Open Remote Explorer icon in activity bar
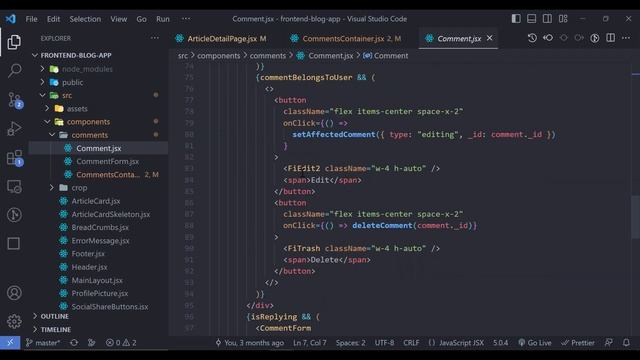Viewport: 640px width, 360px height. tap(14, 187)
